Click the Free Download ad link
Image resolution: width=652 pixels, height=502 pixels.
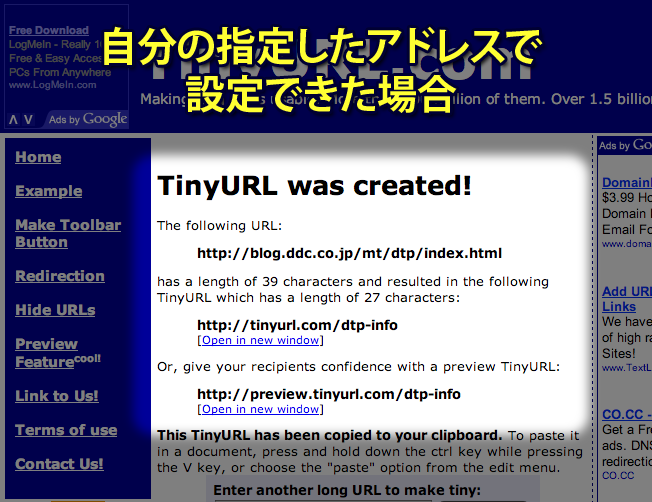coord(47,31)
